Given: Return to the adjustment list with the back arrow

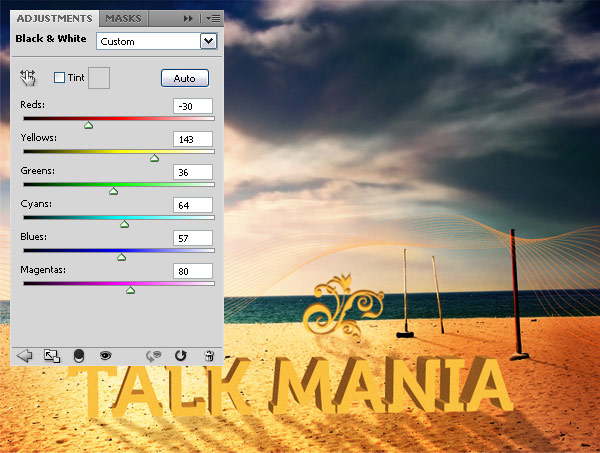Looking at the screenshot, I should coord(24,356).
